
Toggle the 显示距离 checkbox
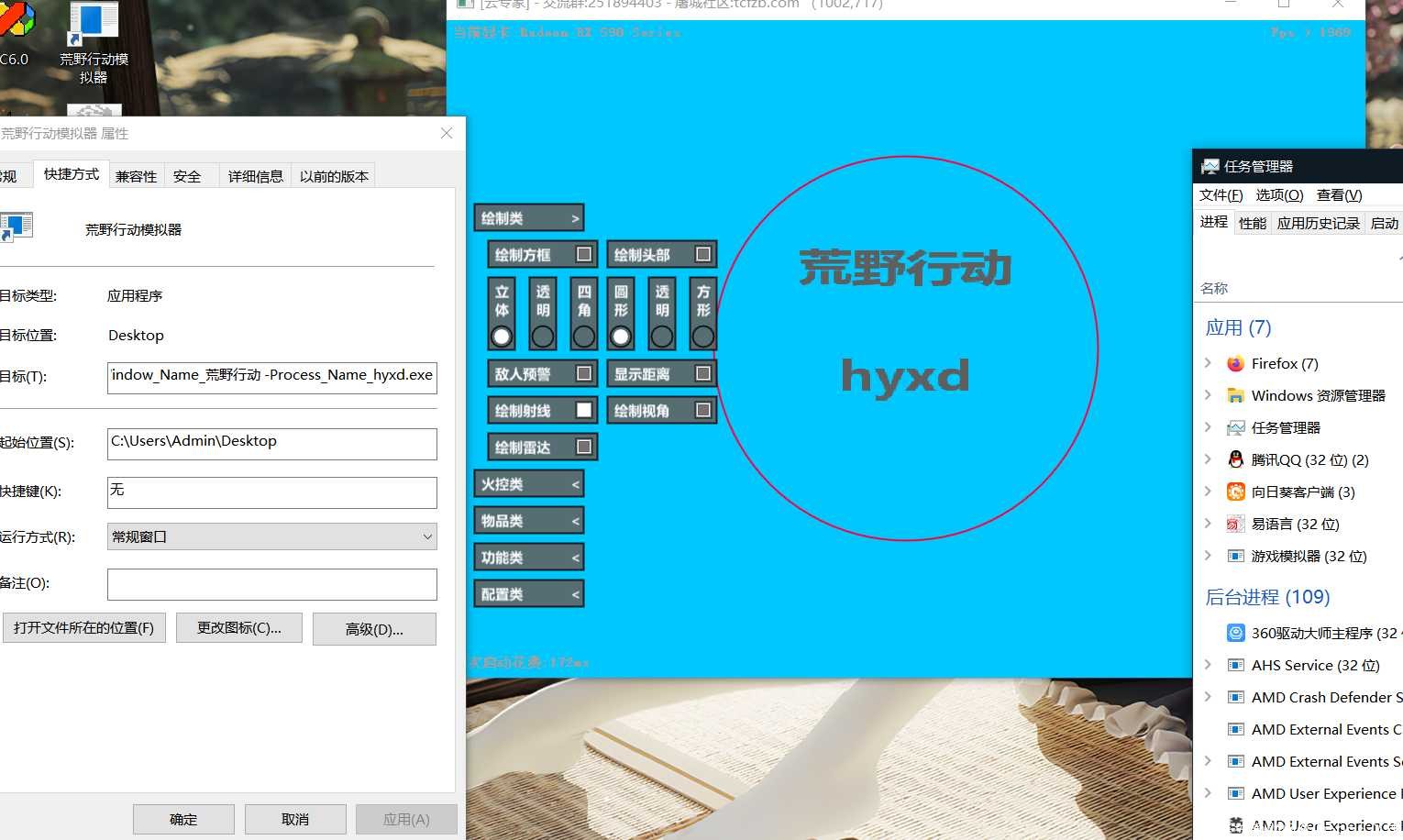(703, 373)
